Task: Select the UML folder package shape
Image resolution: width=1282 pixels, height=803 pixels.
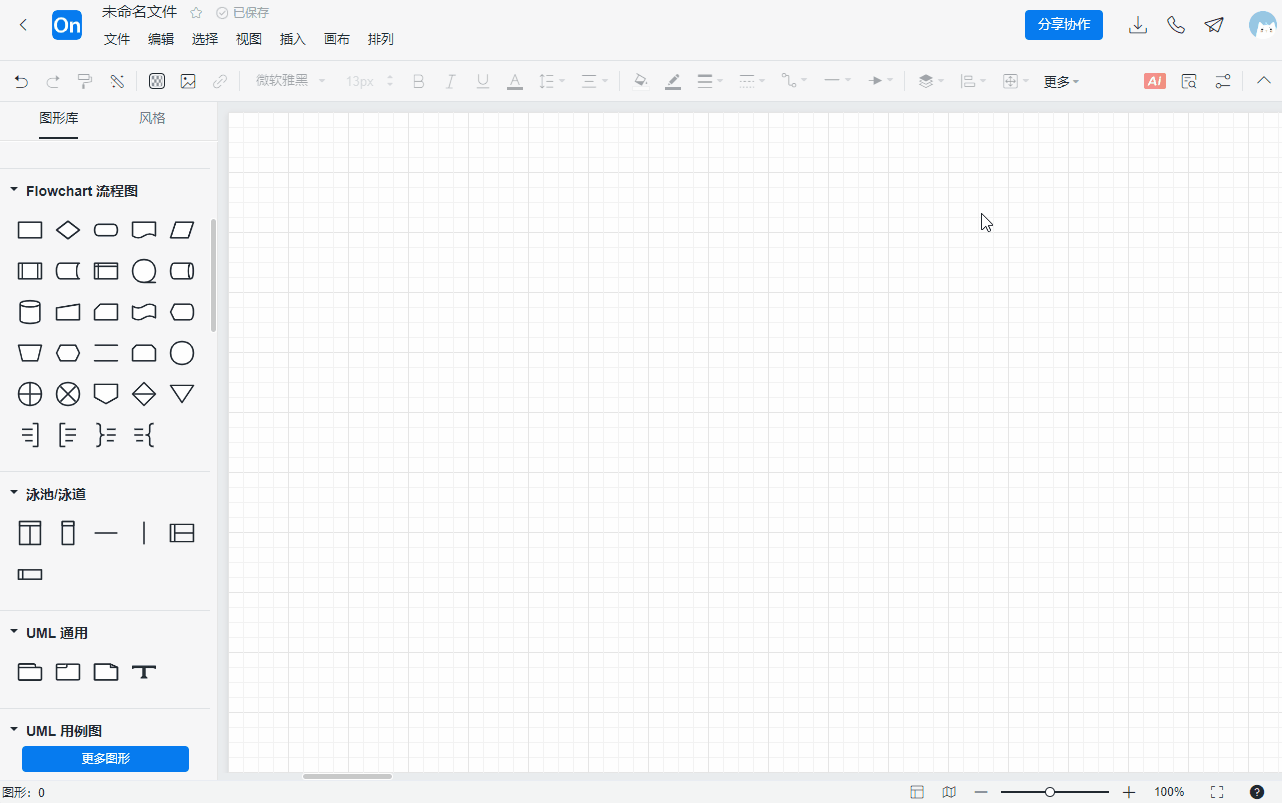Action: point(30,672)
